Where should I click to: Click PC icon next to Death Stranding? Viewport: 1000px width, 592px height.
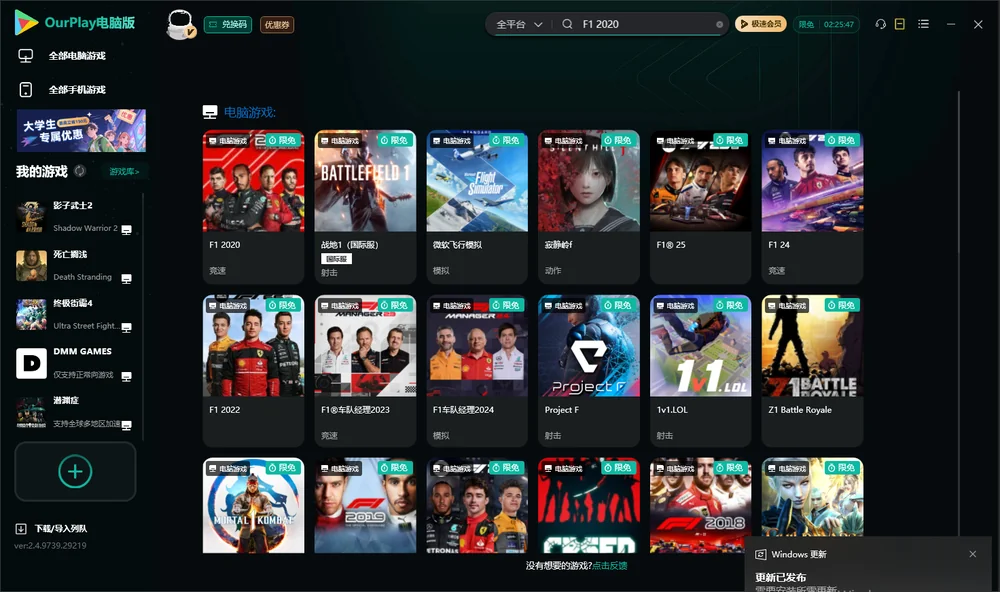[x=126, y=279]
